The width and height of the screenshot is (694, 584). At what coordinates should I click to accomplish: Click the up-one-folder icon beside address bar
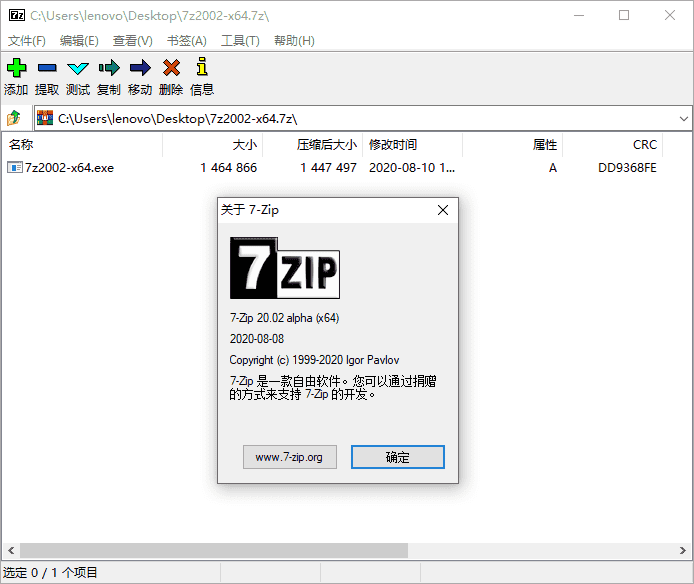14,118
